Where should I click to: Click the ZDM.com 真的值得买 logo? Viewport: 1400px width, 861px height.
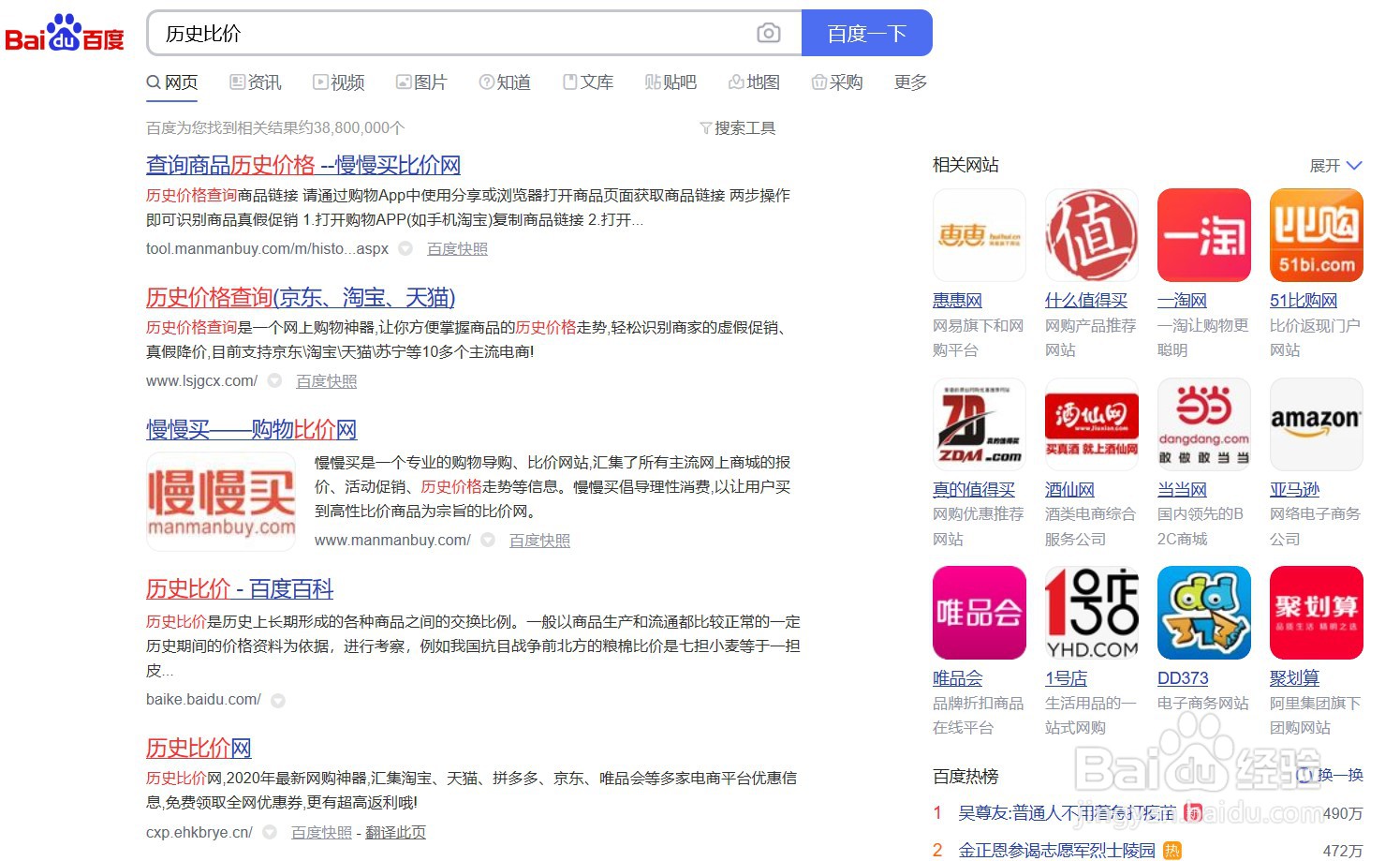(x=980, y=424)
